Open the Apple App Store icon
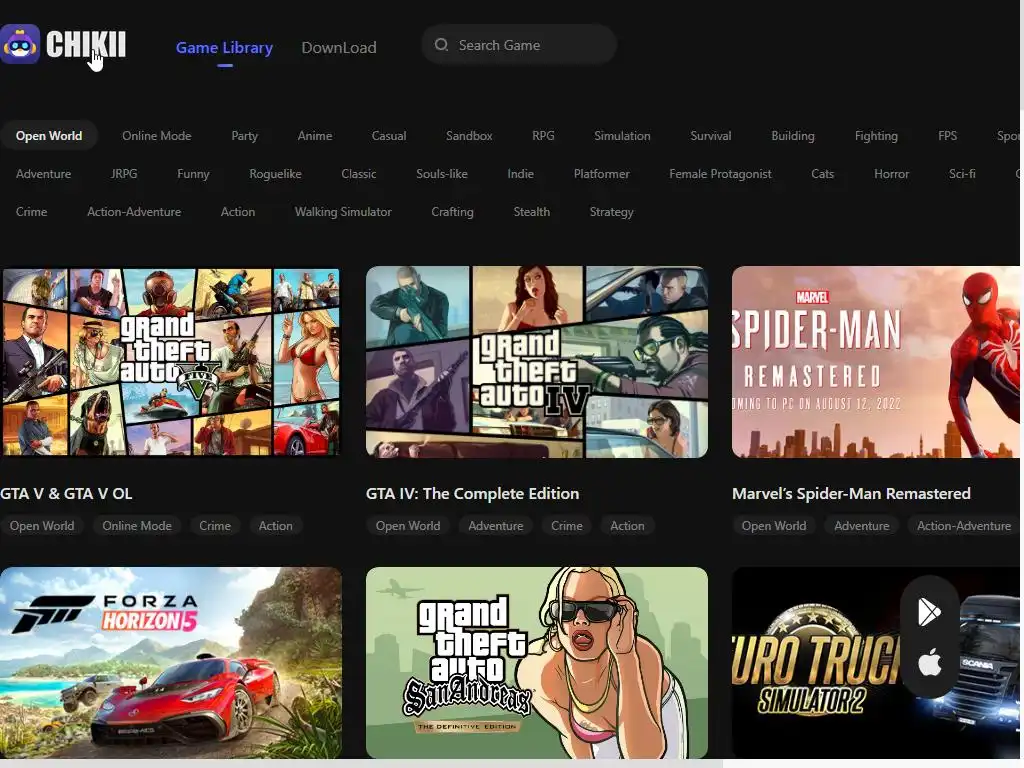This screenshot has width=1024, height=768. [929, 662]
